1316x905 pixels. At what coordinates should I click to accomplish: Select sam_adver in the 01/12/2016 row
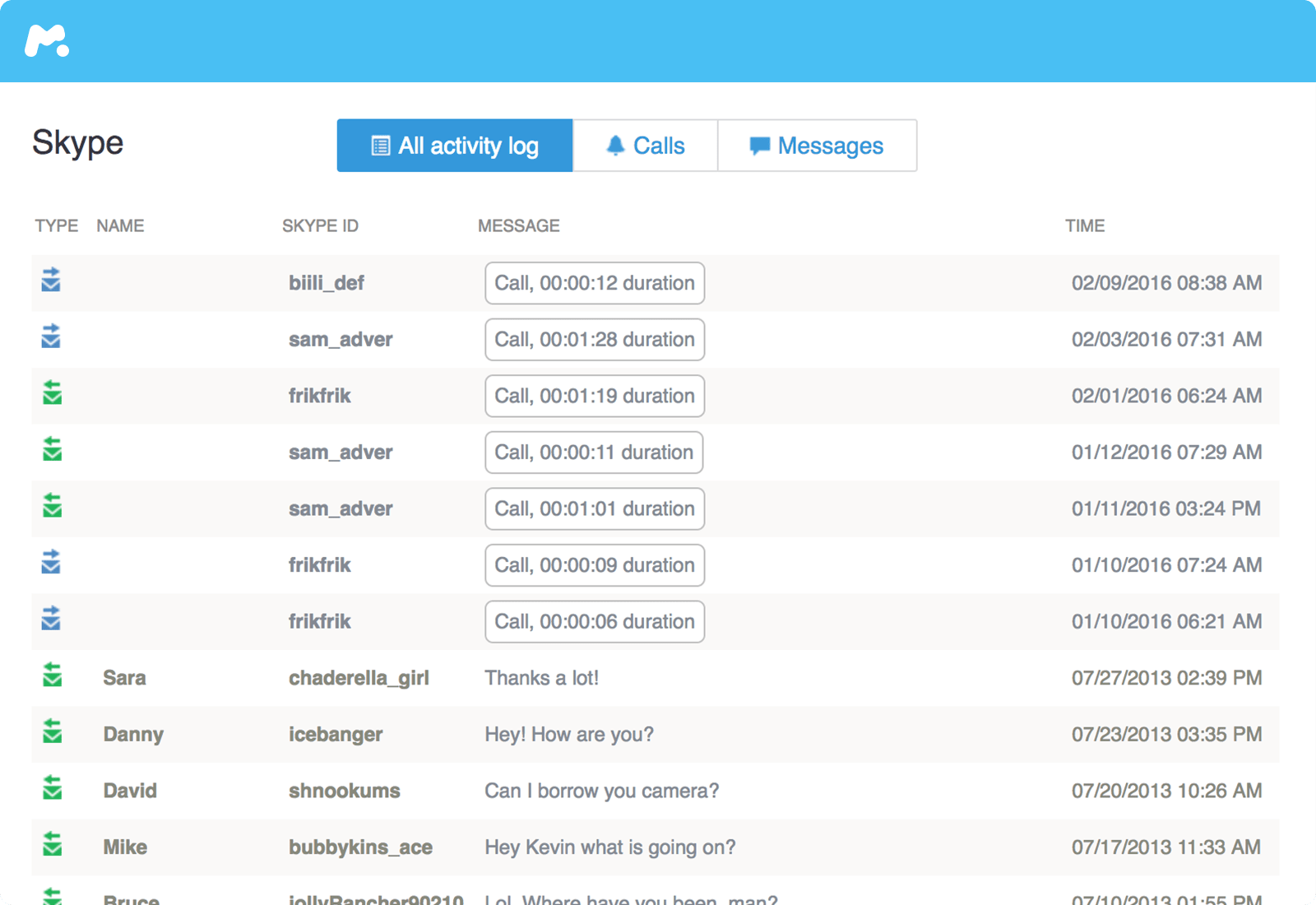click(x=341, y=452)
